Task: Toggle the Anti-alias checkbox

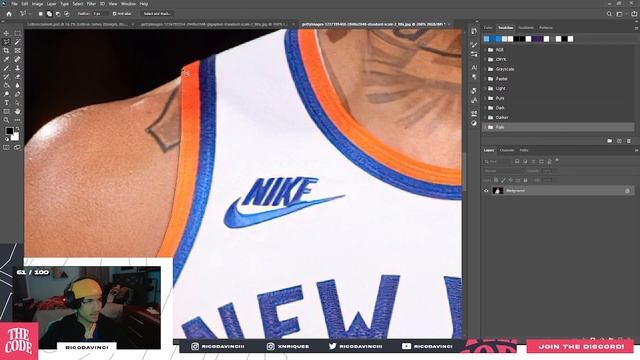Action: coord(114,14)
